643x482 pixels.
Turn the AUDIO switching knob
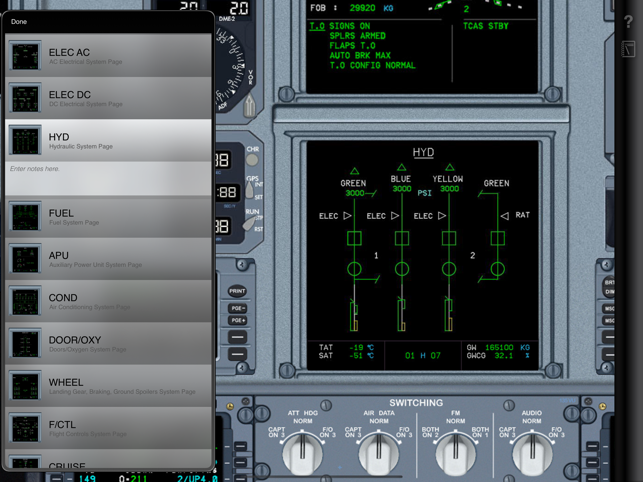click(x=532, y=453)
